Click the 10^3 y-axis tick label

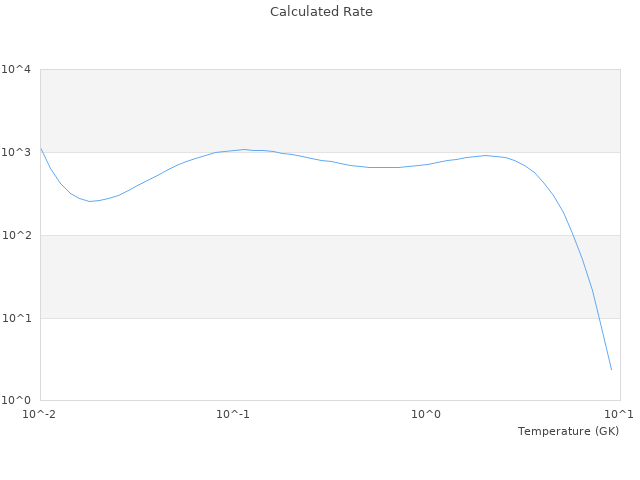[x=16, y=153]
